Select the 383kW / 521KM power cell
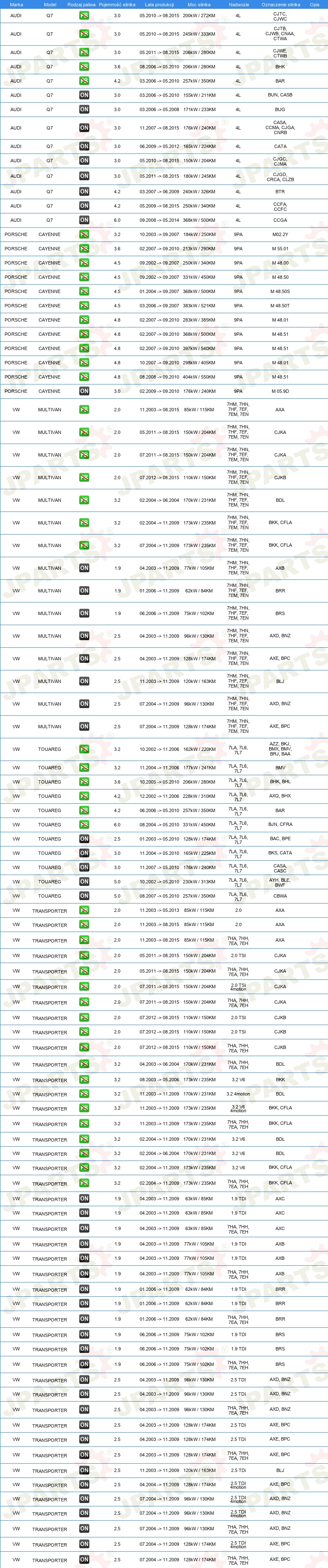Screen dimensions: 328x1568 [199, 306]
